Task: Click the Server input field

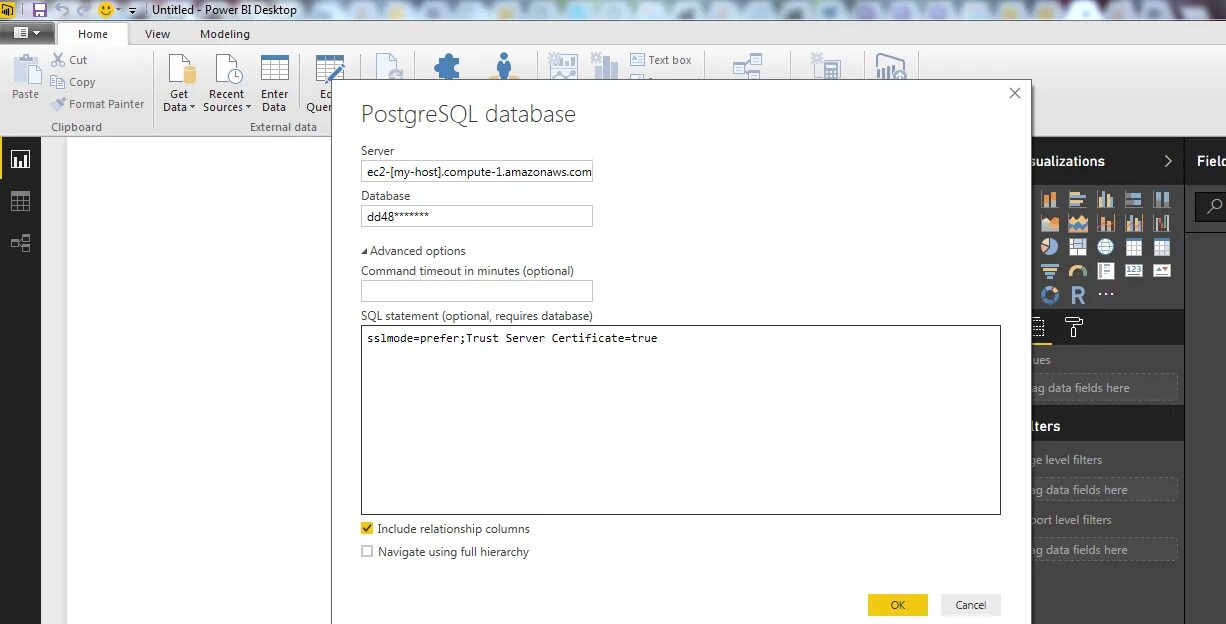Action: pos(477,171)
